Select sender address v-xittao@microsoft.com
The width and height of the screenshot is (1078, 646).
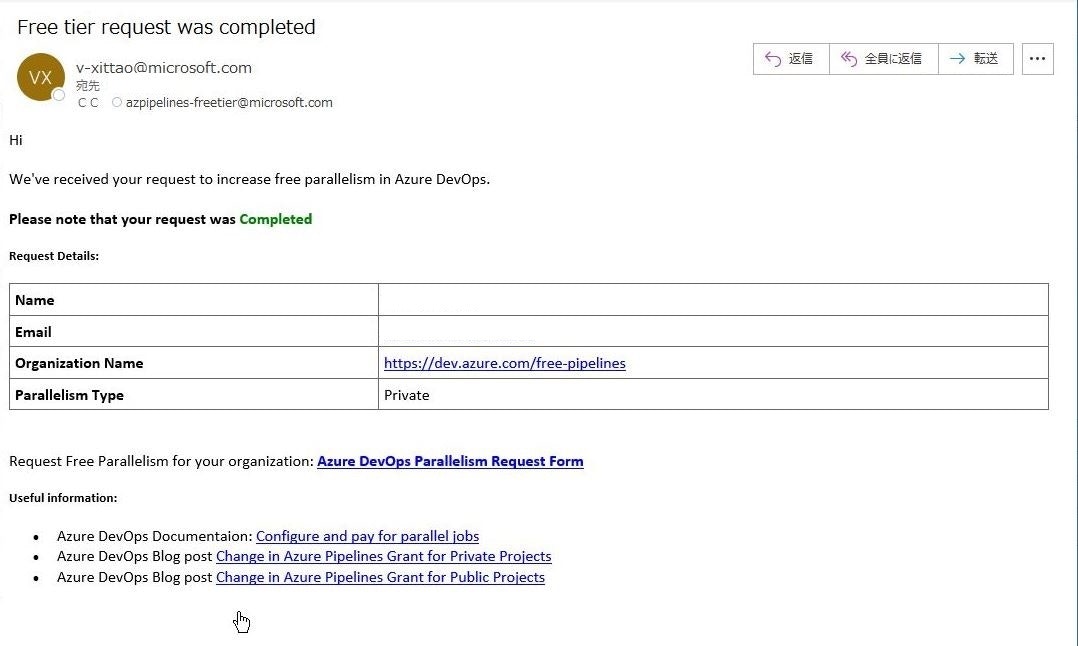click(164, 67)
